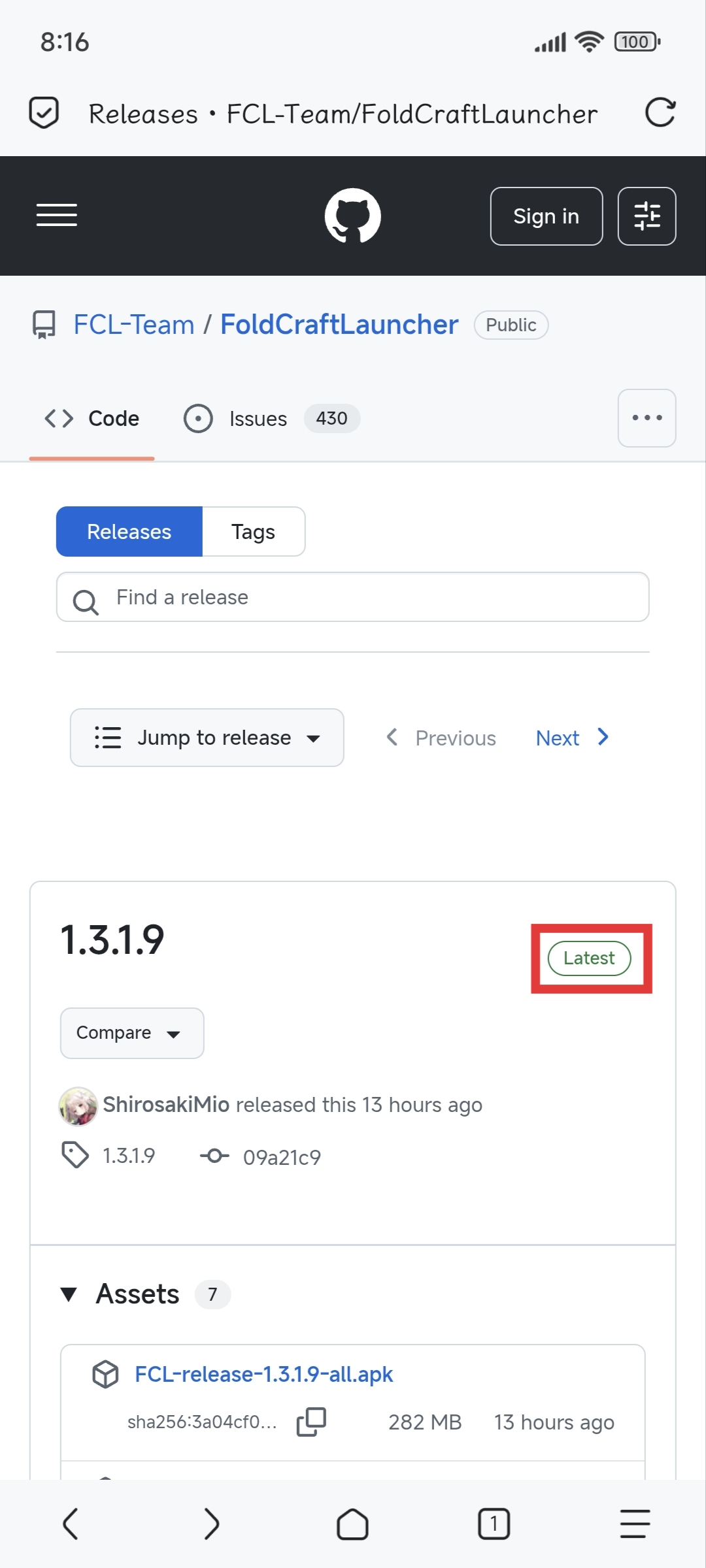706x1568 pixels.
Task: Open the browser tabs switcher
Action: [x=494, y=1524]
